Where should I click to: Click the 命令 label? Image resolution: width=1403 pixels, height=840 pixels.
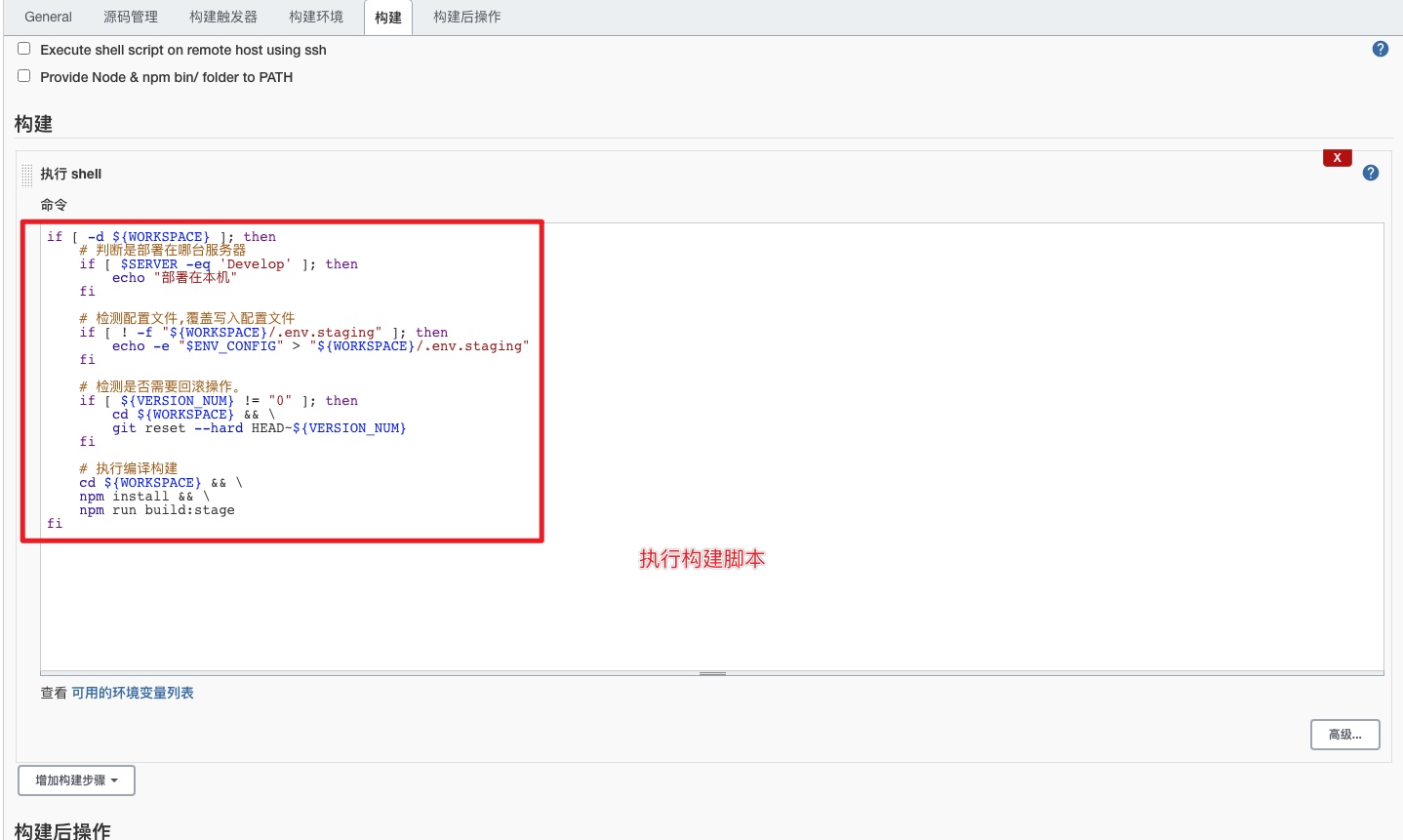(54, 205)
